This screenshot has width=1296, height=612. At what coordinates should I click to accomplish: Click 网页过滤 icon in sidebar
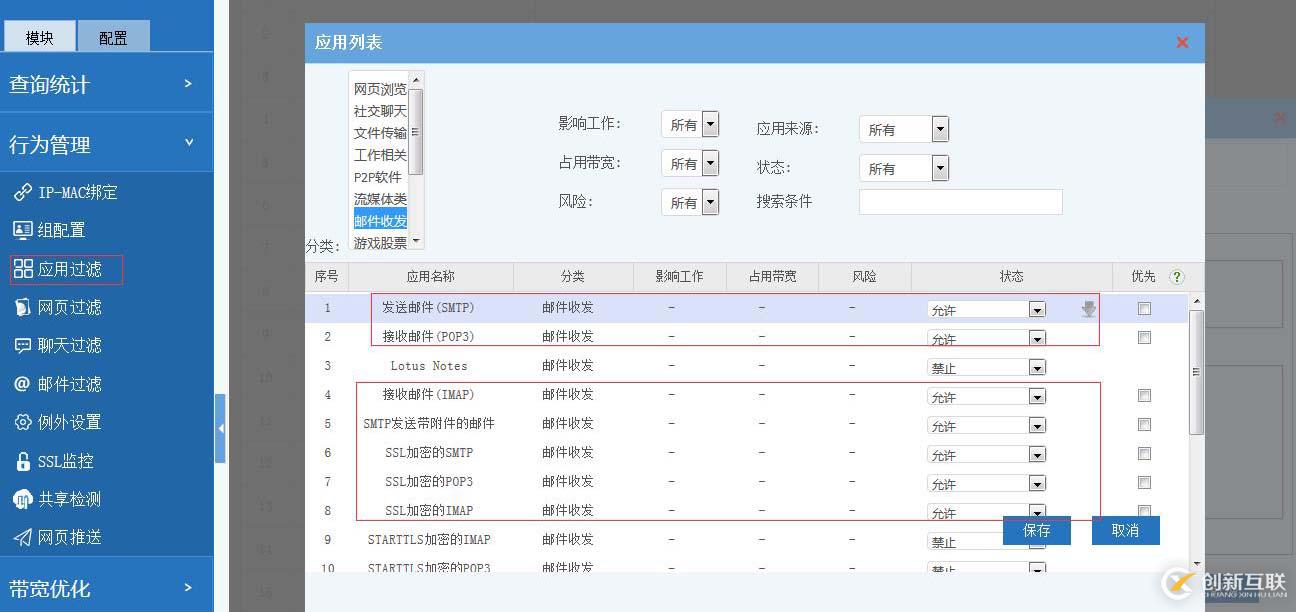[x=22, y=307]
